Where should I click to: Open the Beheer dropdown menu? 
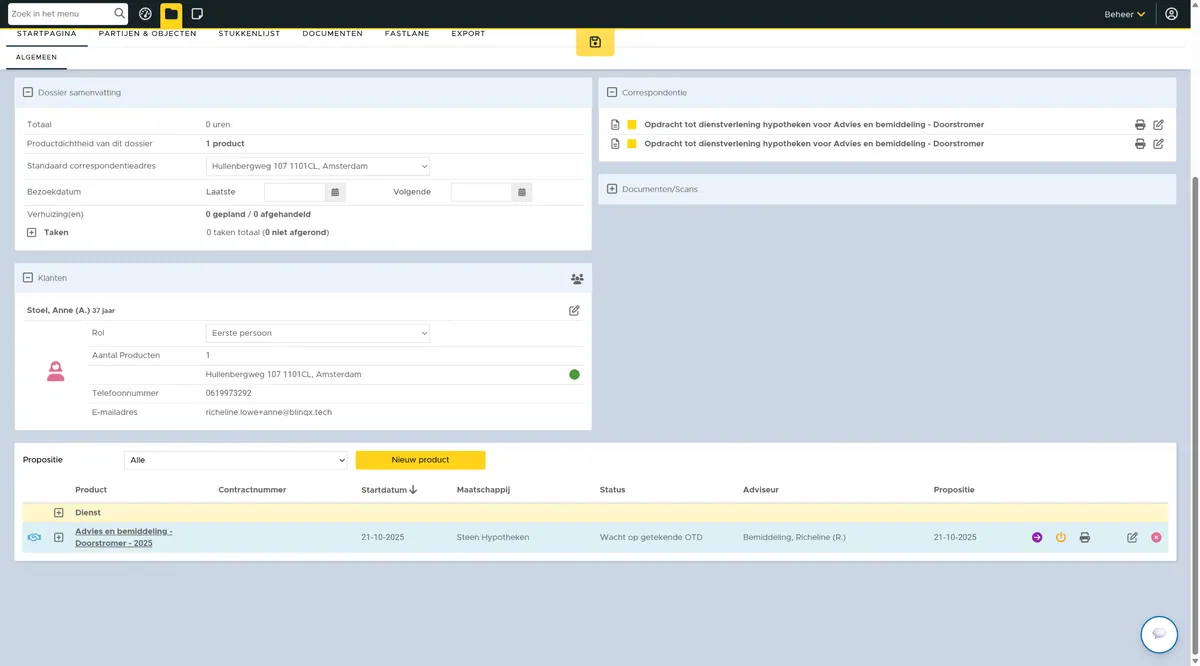tap(1124, 14)
